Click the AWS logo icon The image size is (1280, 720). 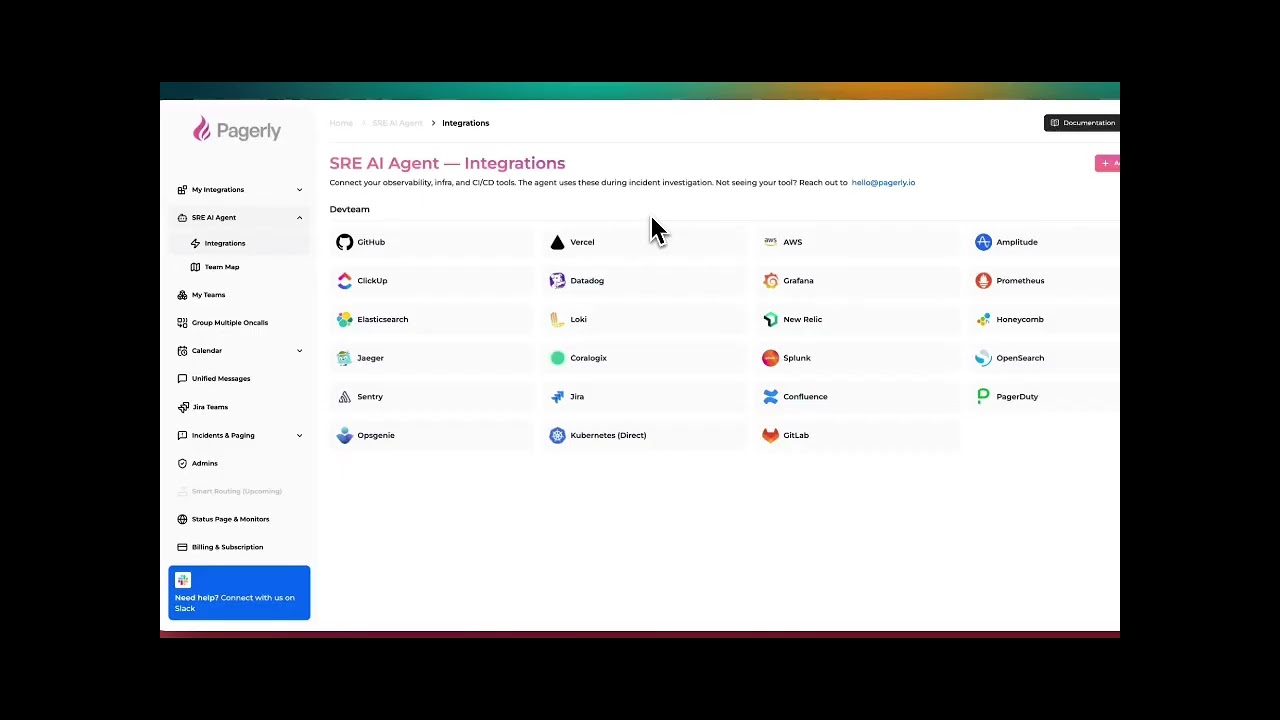770,242
